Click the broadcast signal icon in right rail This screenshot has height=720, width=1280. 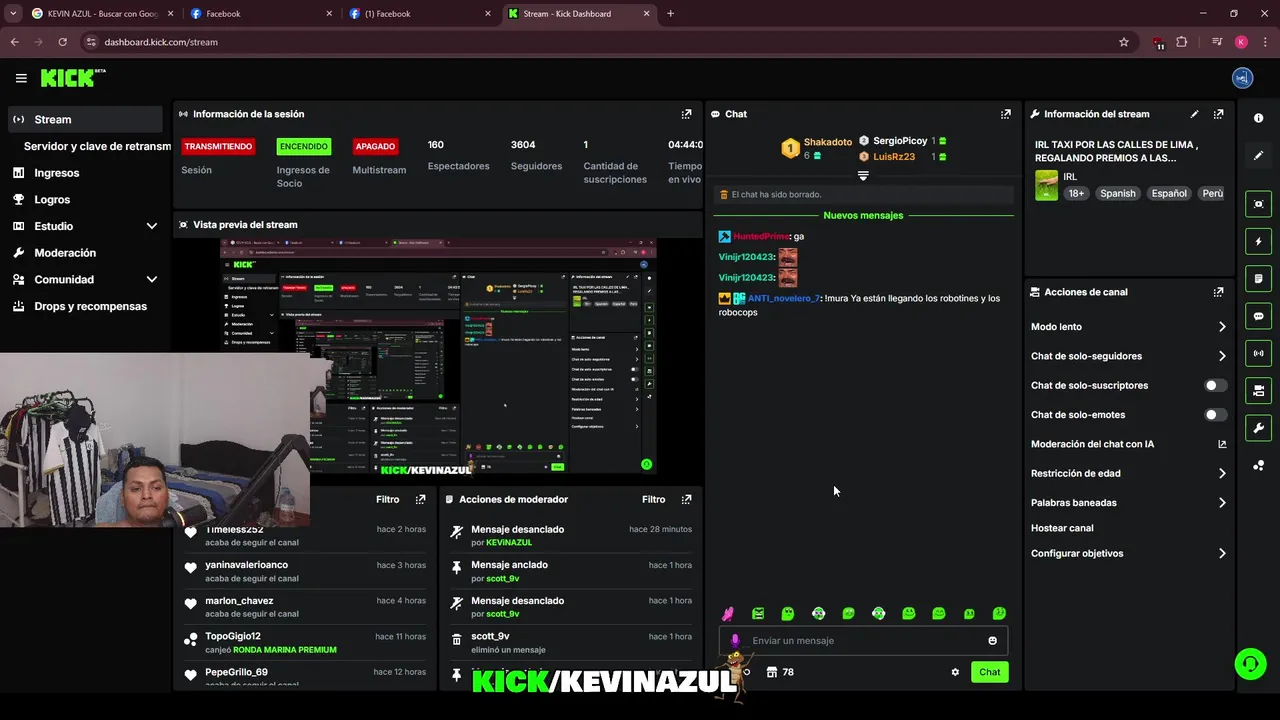[x=1258, y=353]
